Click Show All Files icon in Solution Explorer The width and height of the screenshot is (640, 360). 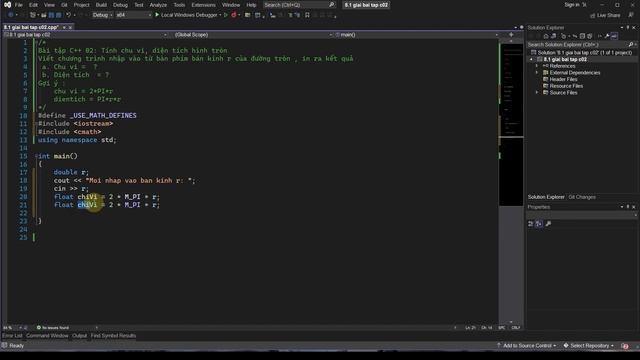(590, 36)
